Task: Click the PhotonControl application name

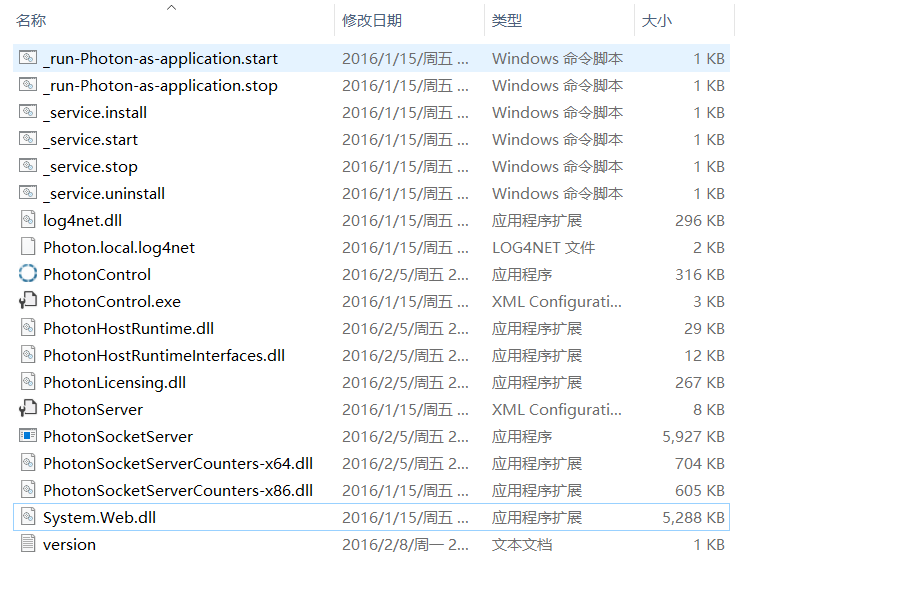Action: point(97,274)
